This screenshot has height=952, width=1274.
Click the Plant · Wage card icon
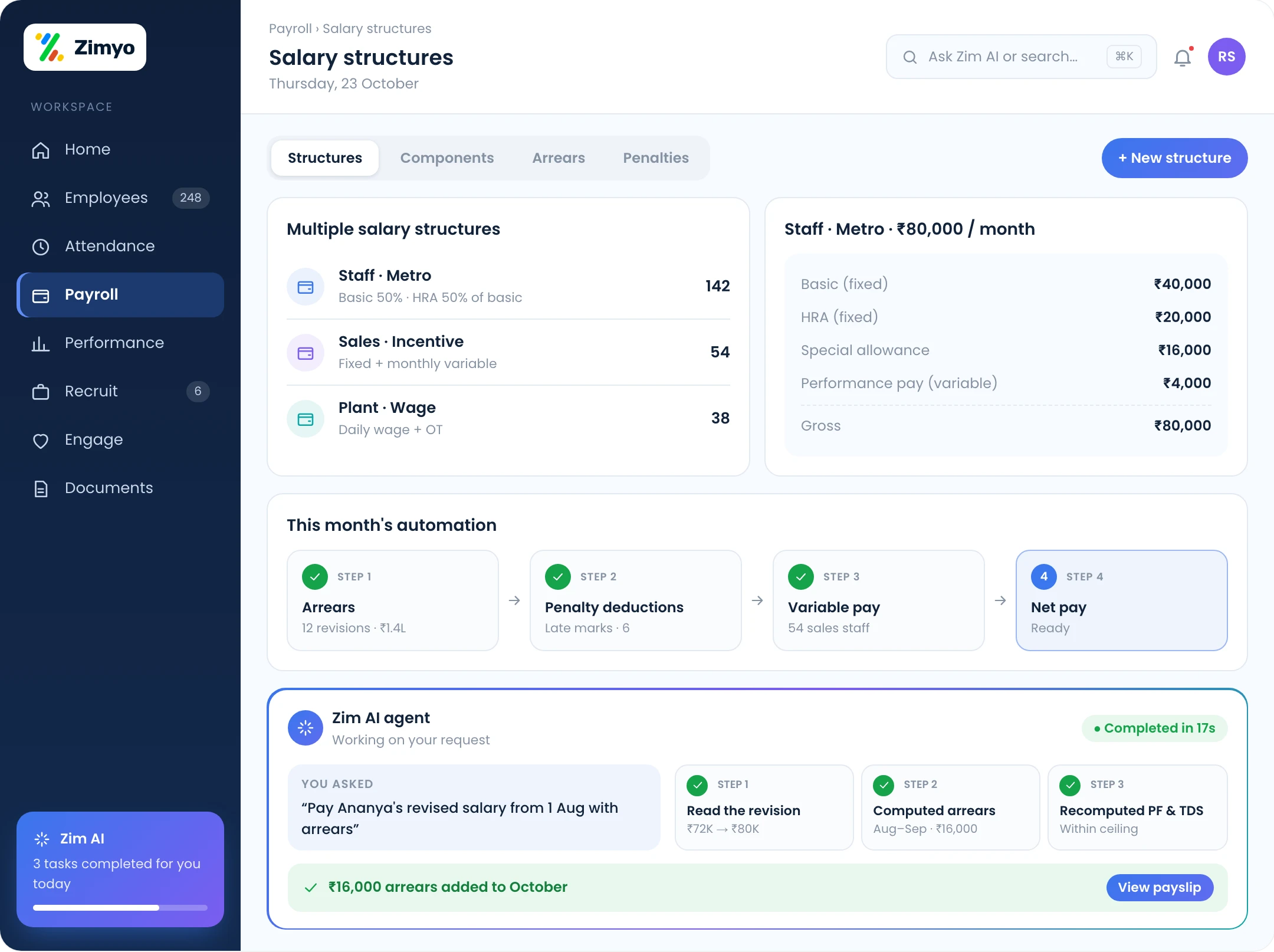306,419
